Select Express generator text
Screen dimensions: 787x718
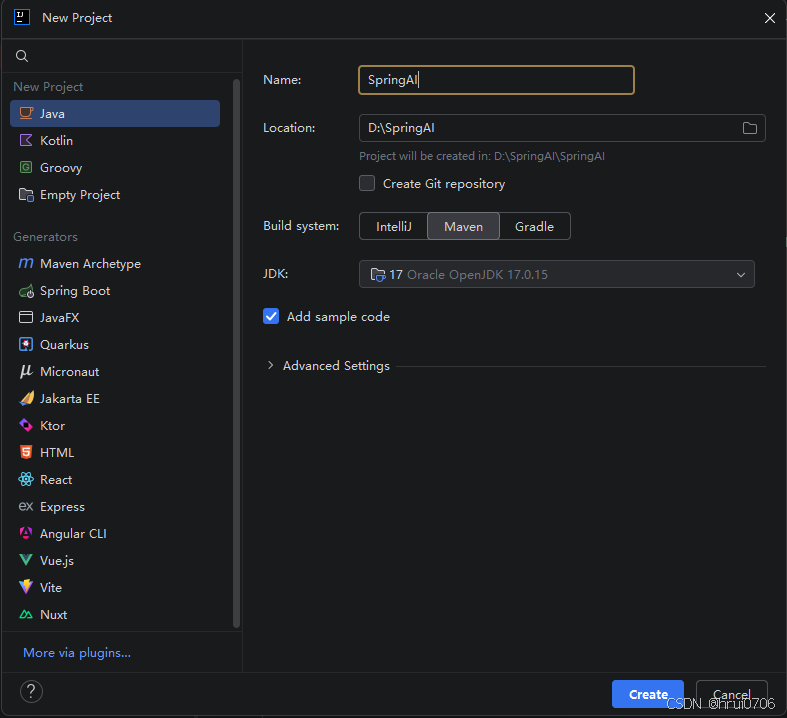tap(62, 507)
